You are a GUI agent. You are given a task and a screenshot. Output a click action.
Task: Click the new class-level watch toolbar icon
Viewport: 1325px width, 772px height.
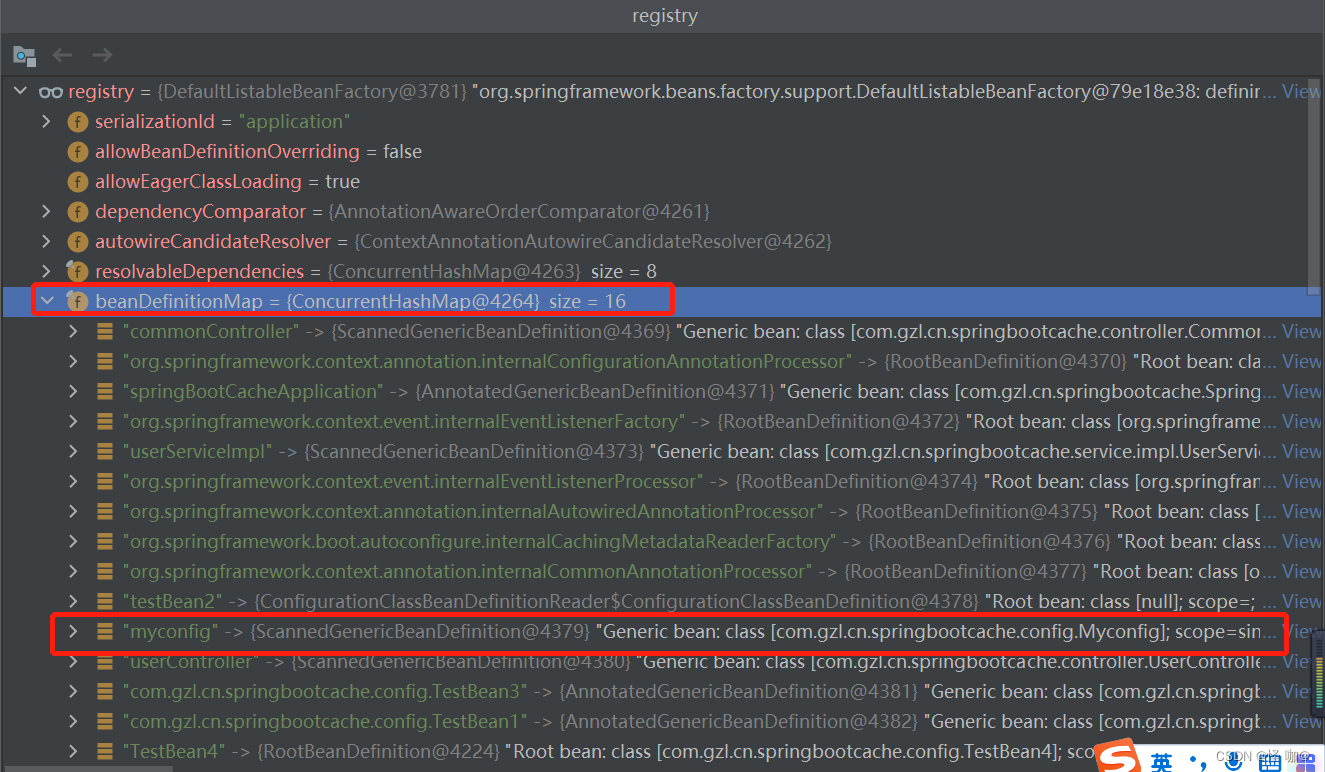[24, 56]
